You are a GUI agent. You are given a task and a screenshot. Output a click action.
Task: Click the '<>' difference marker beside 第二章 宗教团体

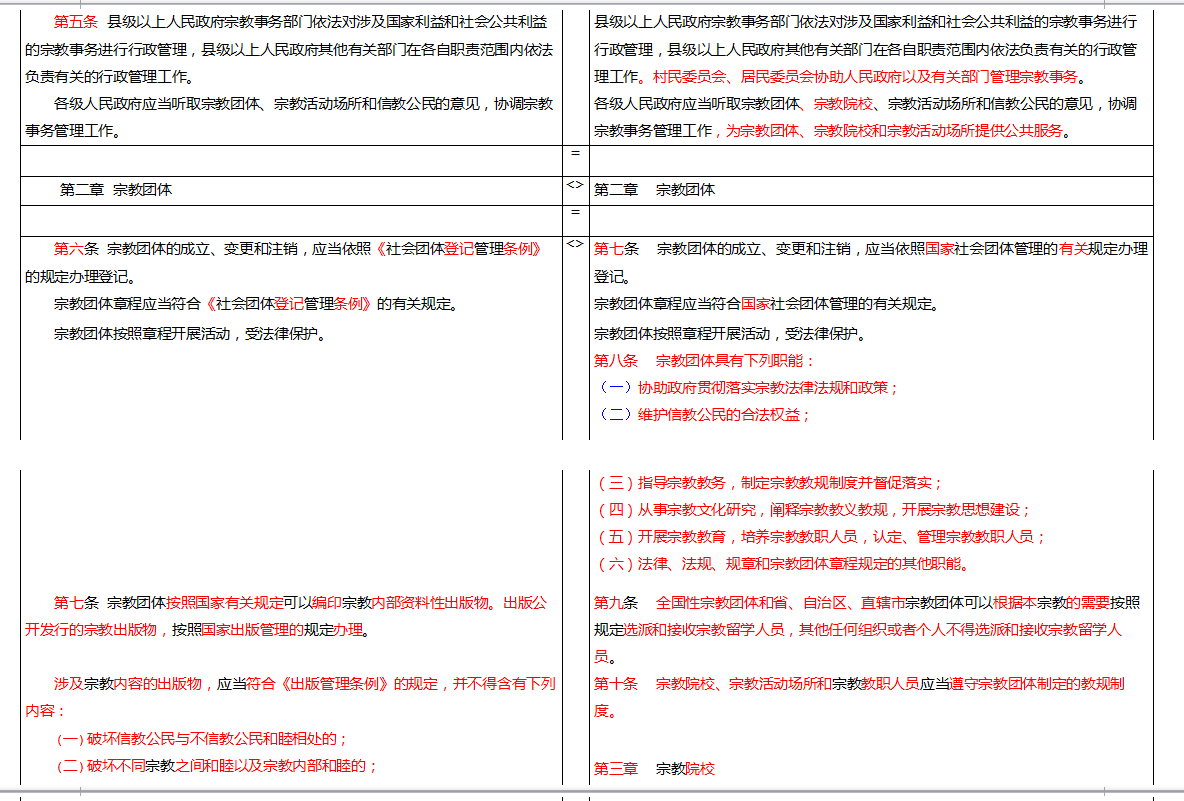[x=575, y=185]
